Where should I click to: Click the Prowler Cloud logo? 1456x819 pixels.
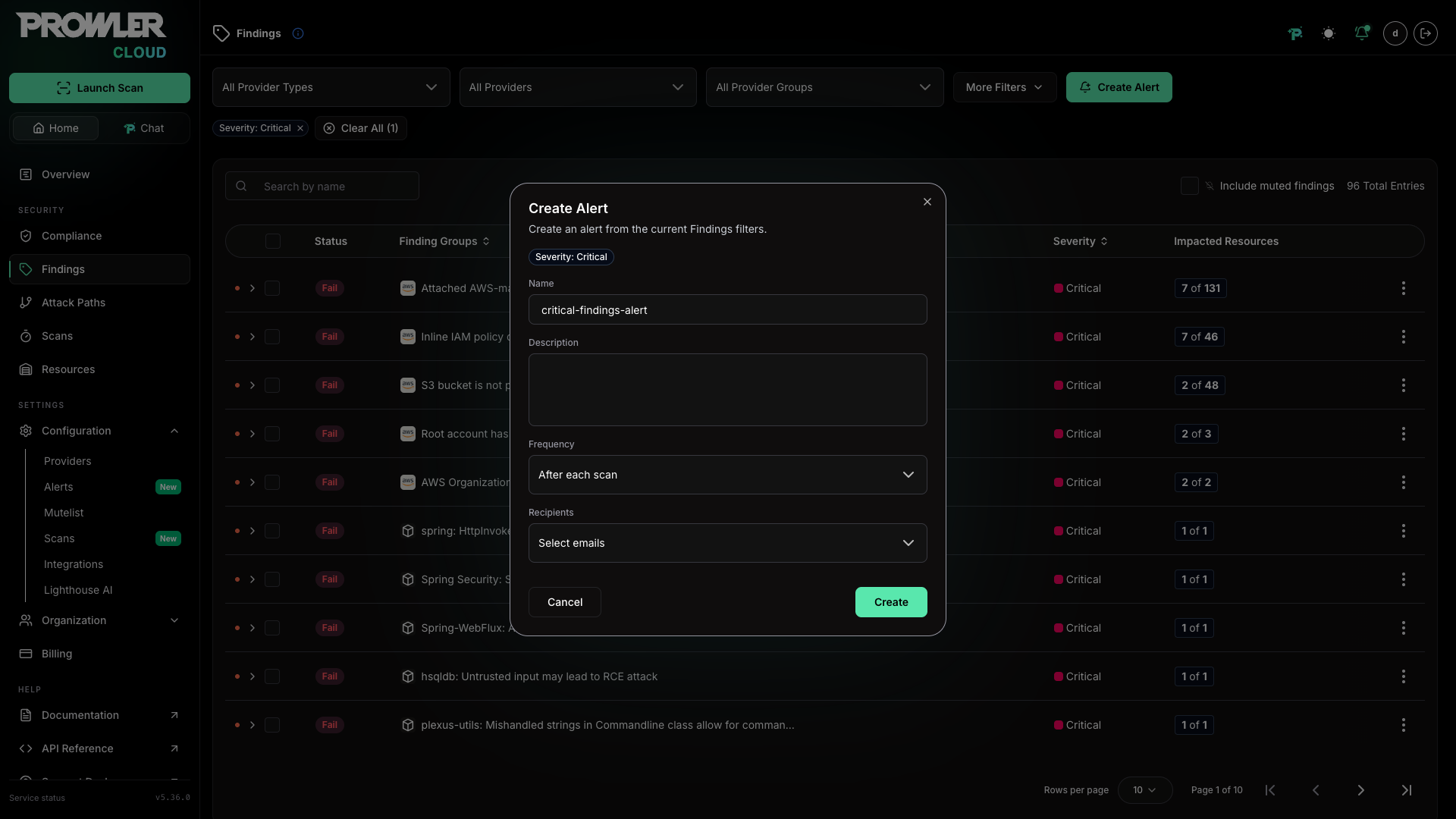(91, 36)
